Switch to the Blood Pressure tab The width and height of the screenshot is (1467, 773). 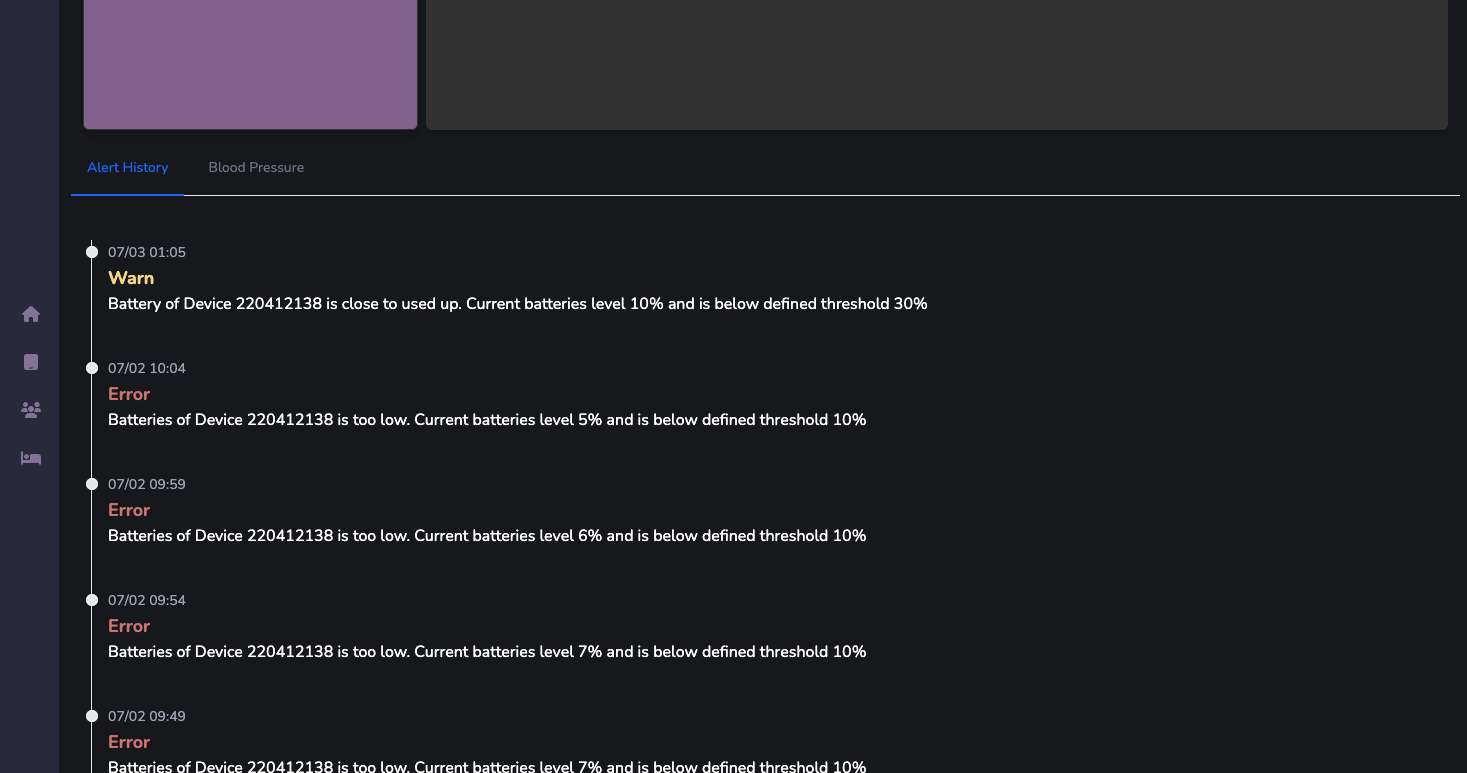coord(256,168)
